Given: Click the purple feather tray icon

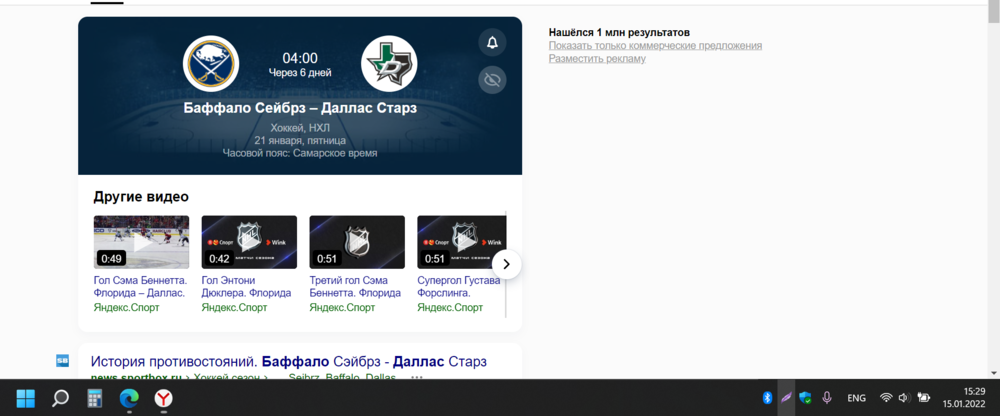Looking at the screenshot, I should [786, 397].
